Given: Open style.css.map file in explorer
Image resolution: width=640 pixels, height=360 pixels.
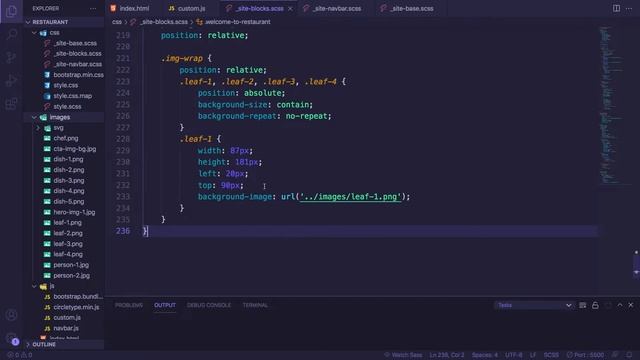Looking at the screenshot, I should [72, 96].
